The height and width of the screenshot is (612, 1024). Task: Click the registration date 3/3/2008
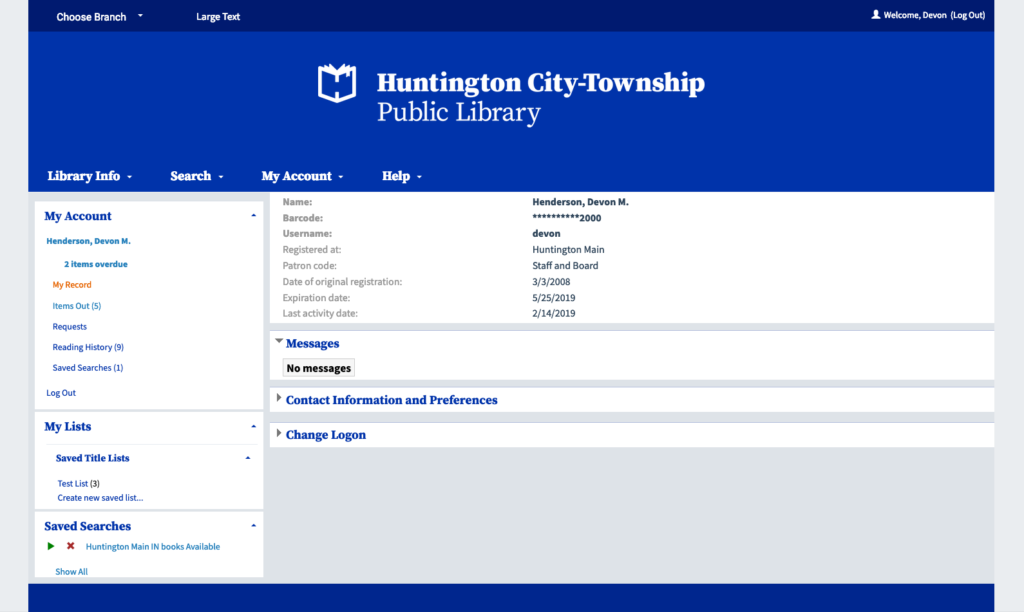pos(551,282)
